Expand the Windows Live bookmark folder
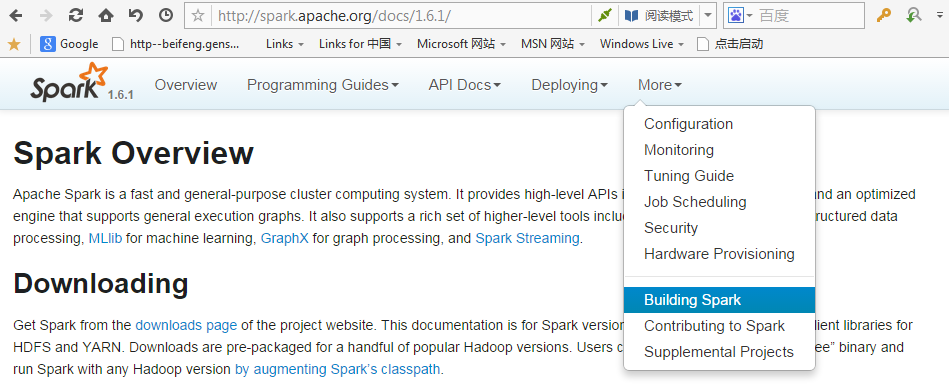Image resolution: width=949 pixels, height=384 pixels. click(642, 44)
